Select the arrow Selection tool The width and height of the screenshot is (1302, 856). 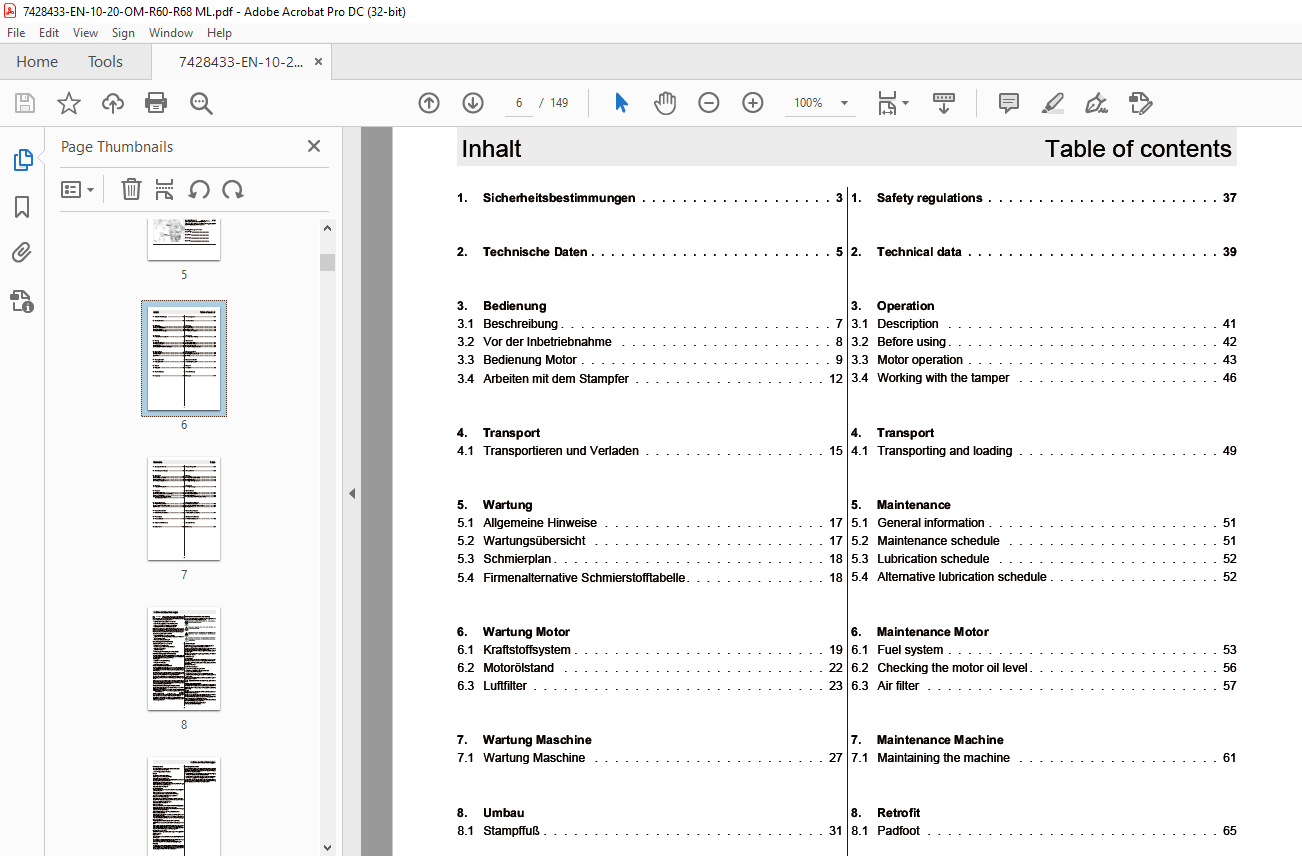[x=621, y=103]
